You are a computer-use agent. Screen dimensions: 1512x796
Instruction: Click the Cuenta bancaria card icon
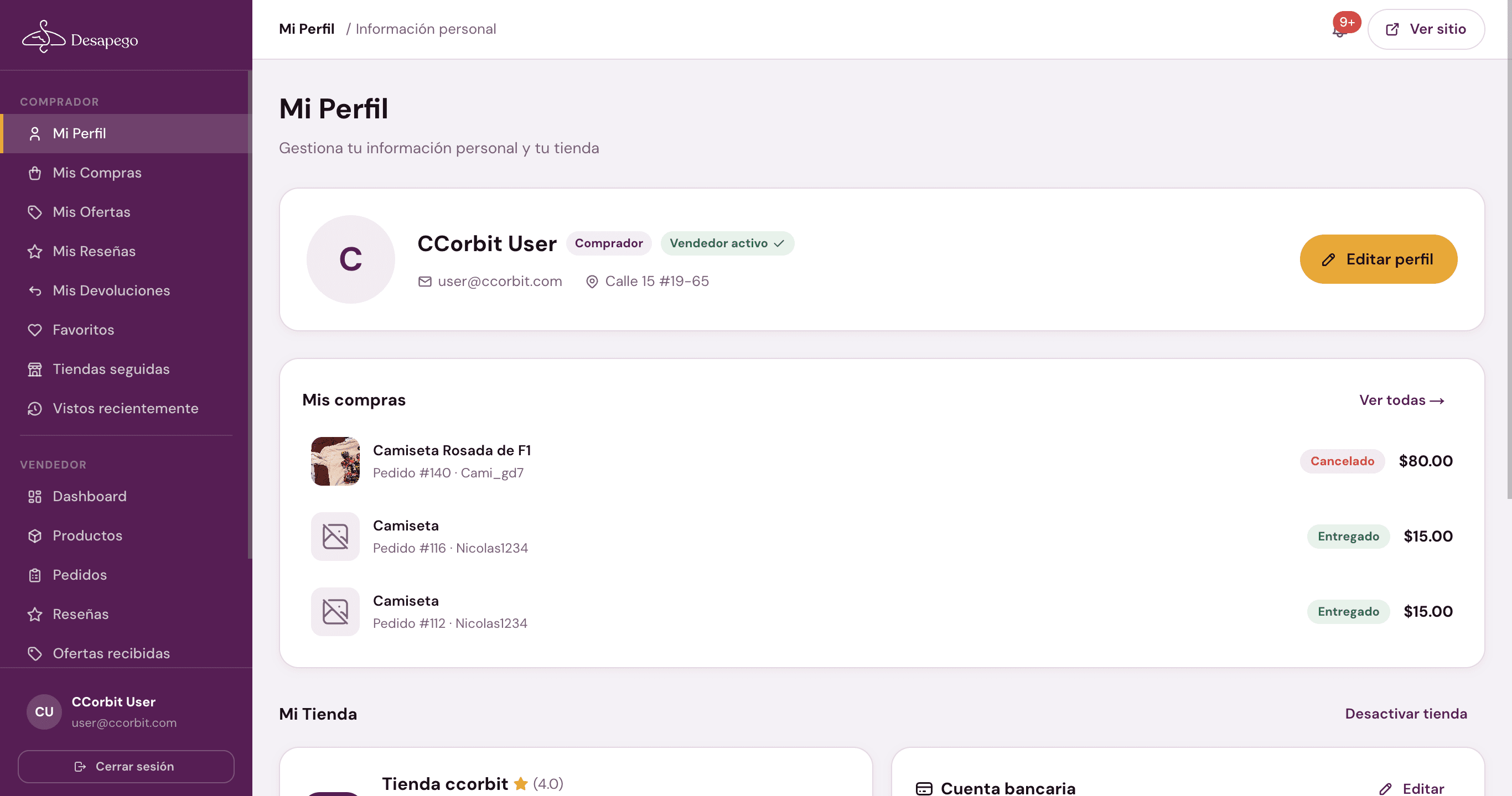pyautogui.click(x=924, y=789)
